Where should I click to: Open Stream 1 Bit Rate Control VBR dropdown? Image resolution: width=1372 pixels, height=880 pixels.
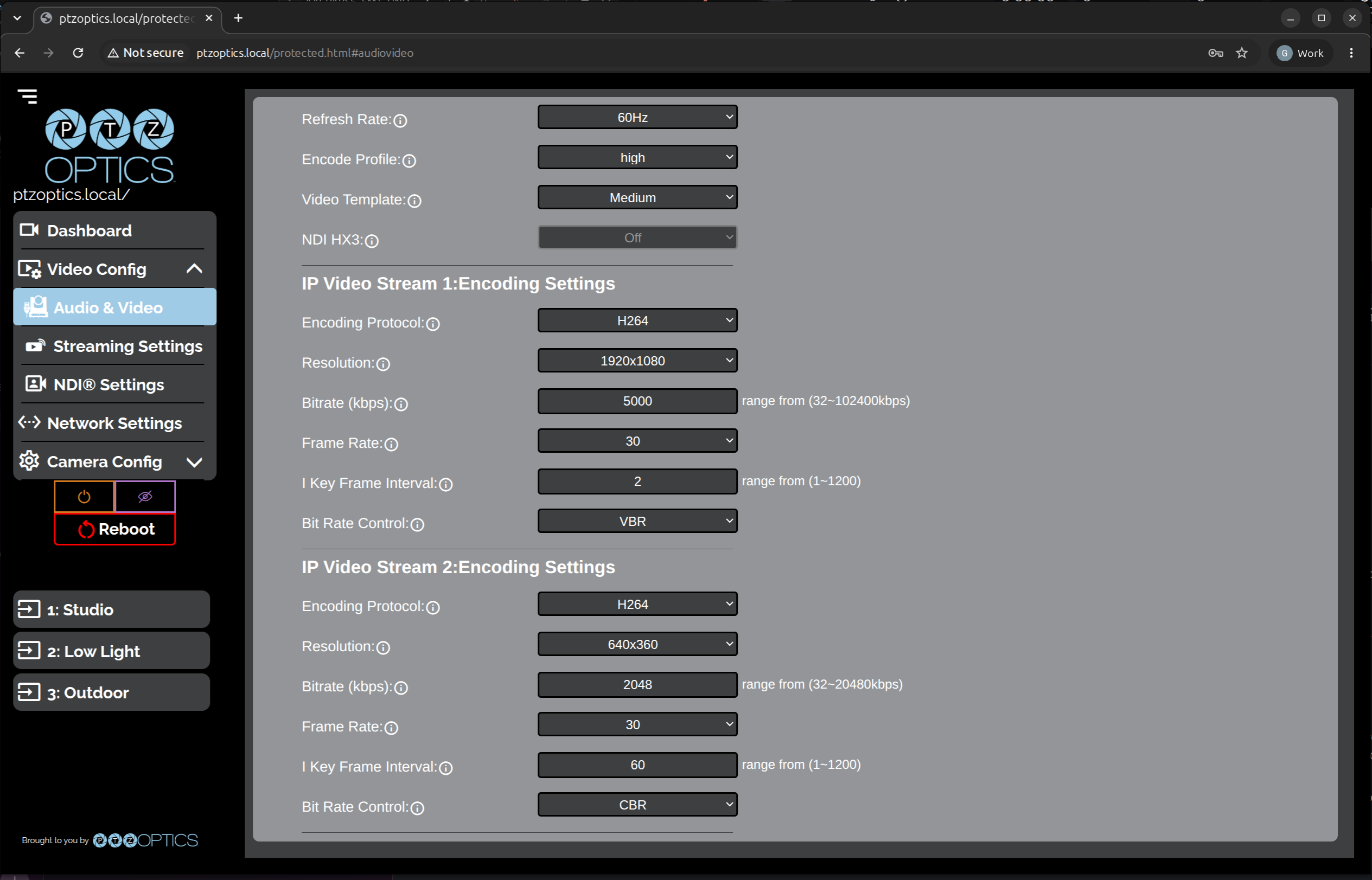point(637,521)
